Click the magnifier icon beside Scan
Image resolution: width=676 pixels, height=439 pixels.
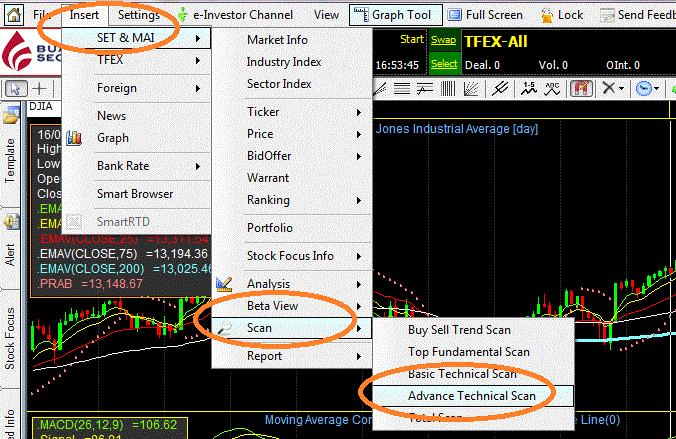[224, 328]
